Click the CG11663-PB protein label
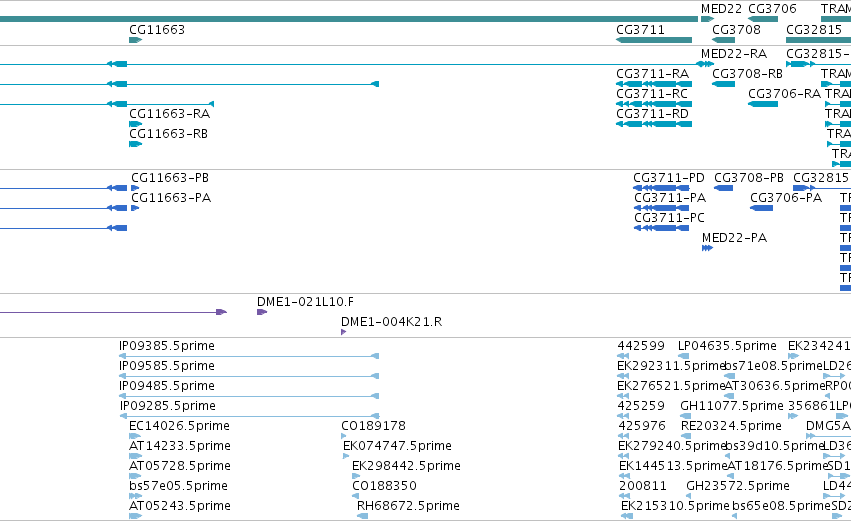Viewport: 851px width, 521px height. pyautogui.click(x=170, y=178)
